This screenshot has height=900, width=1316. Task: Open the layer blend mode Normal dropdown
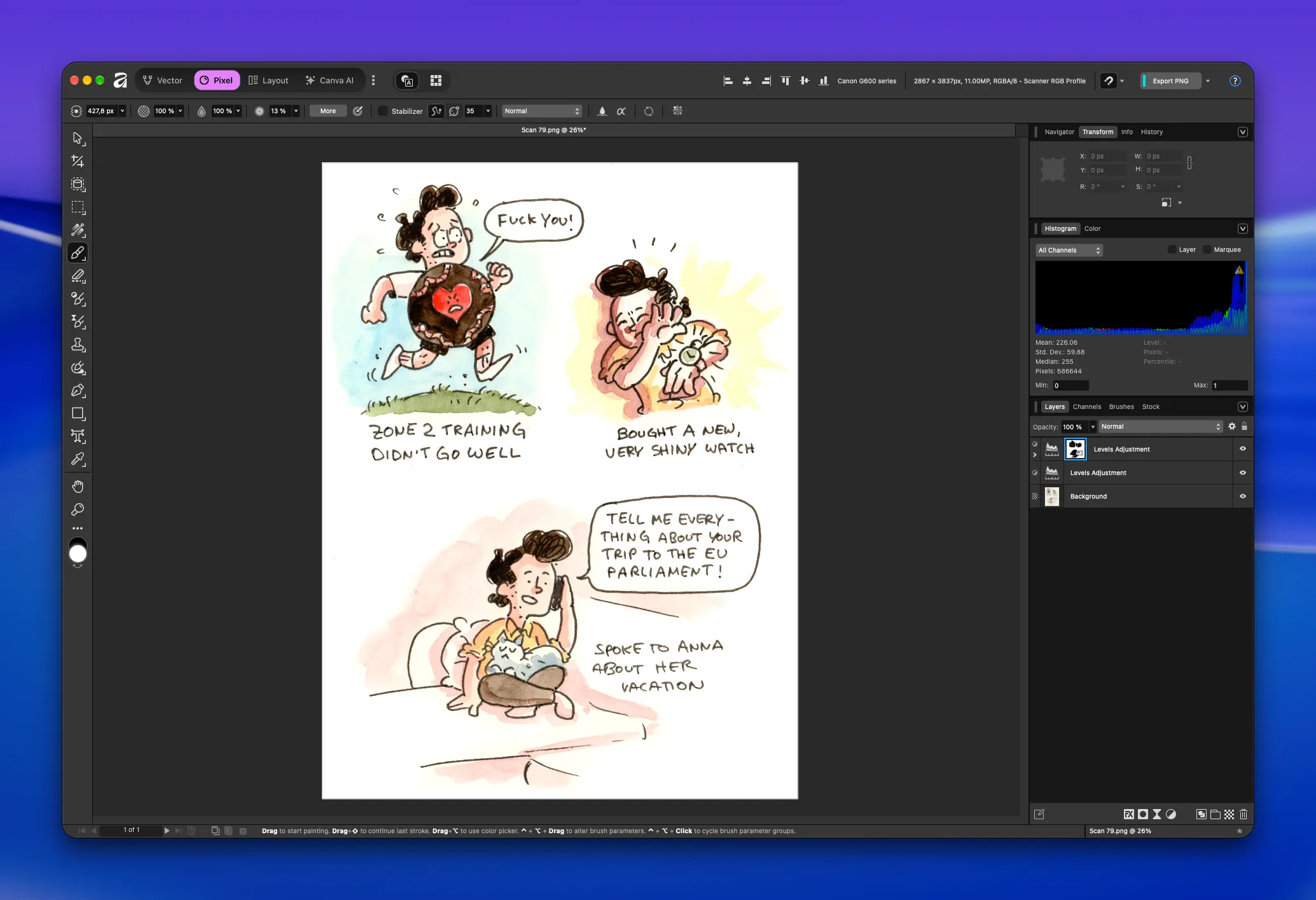click(x=1161, y=427)
